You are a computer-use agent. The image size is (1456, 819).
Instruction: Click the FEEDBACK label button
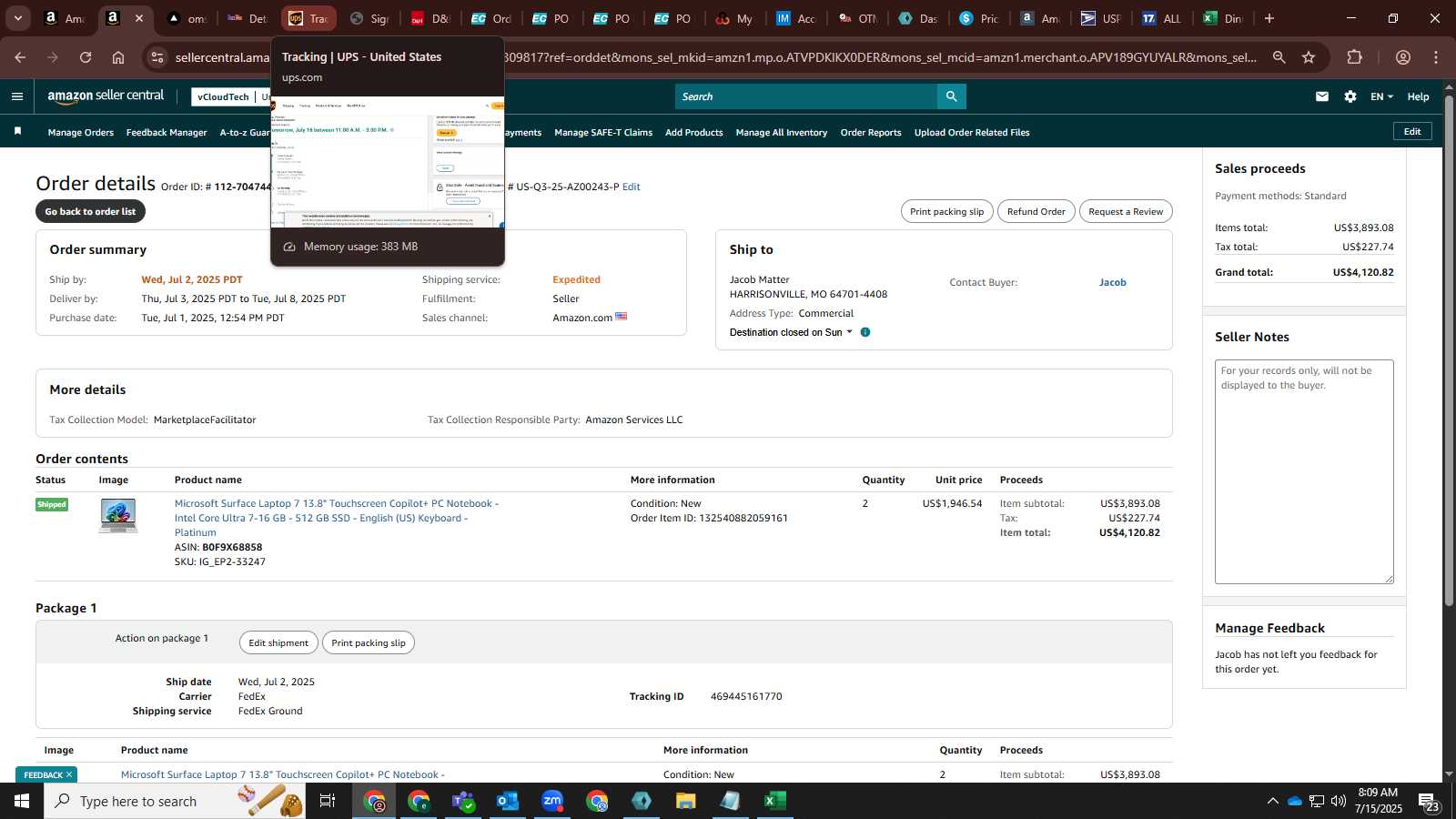(43, 774)
